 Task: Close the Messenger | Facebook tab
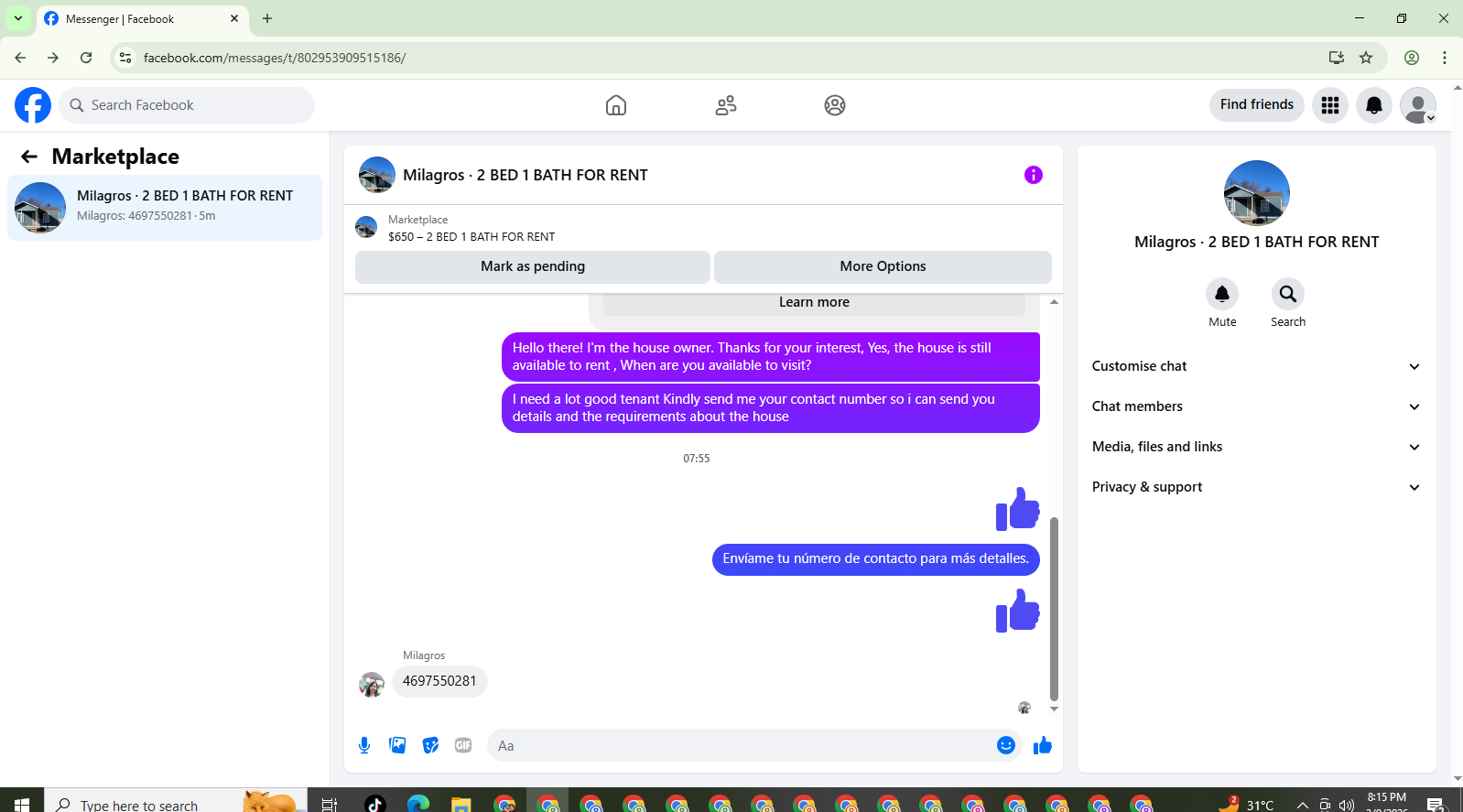234,18
